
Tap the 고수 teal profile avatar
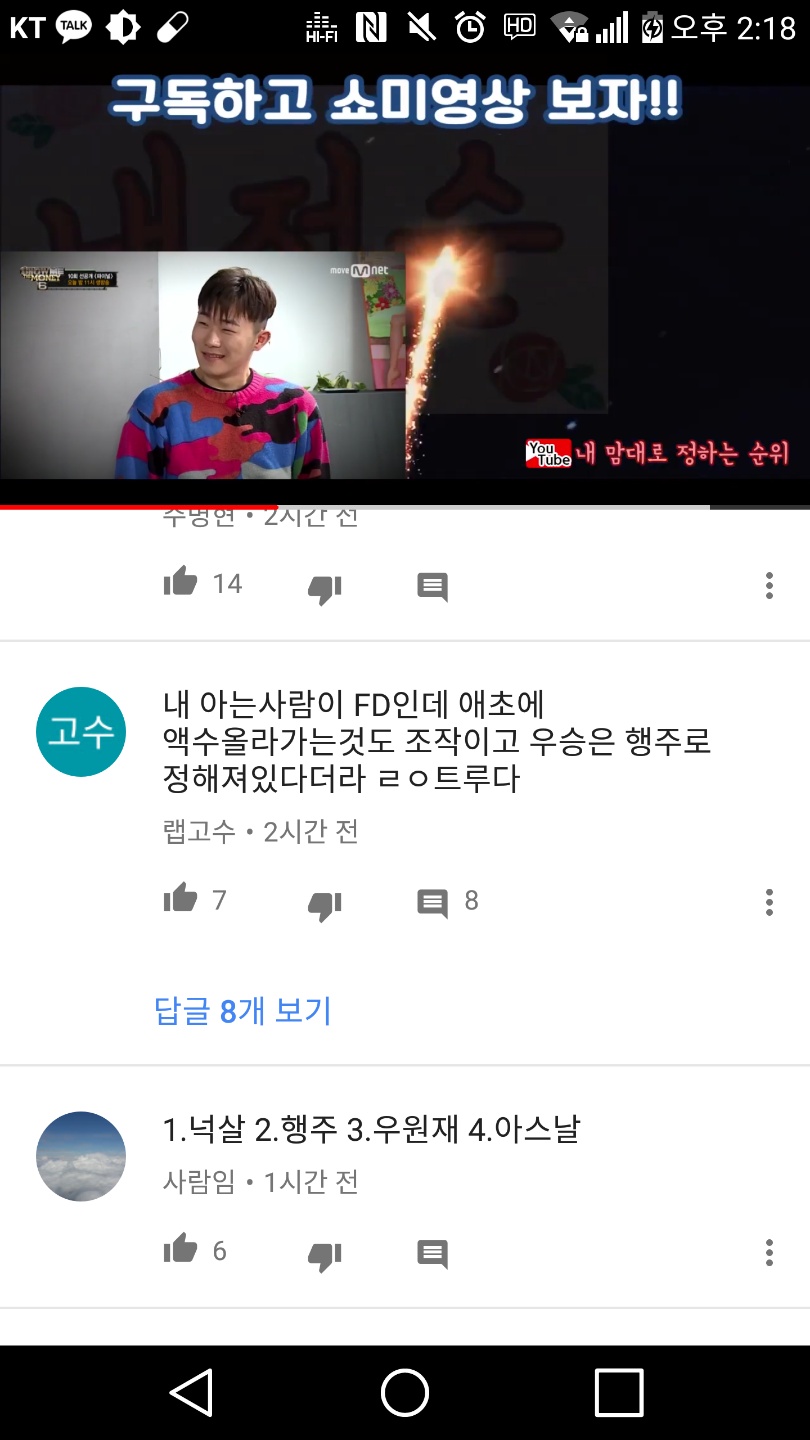(x=81, y=732)
